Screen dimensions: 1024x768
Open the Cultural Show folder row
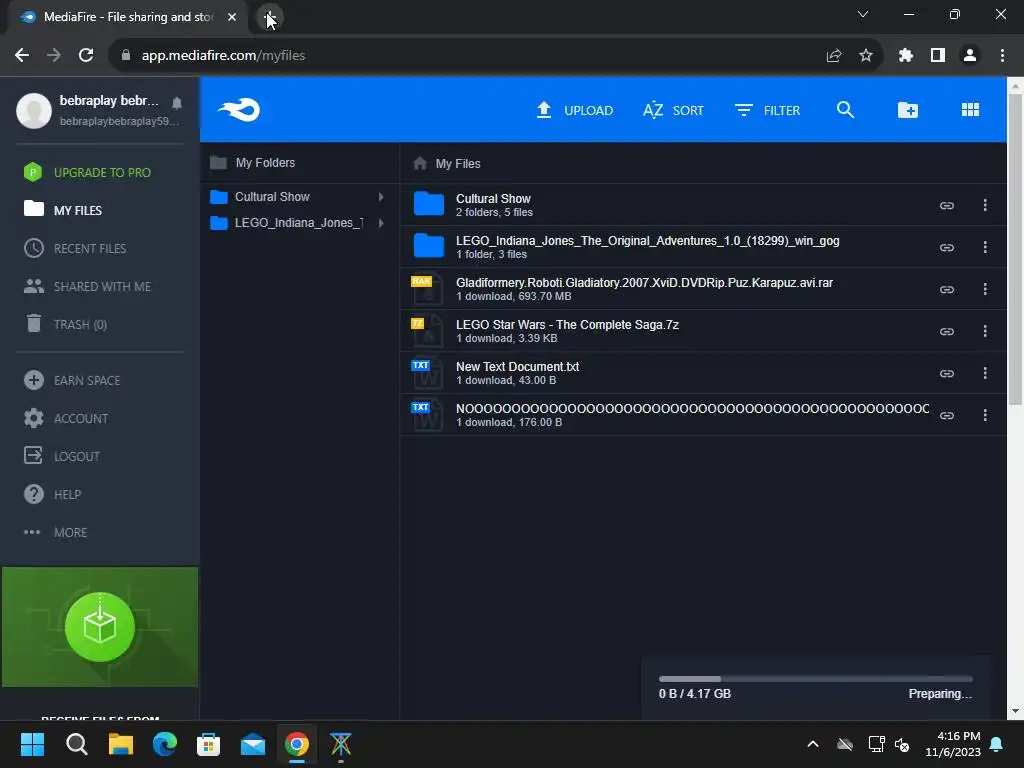703,205
